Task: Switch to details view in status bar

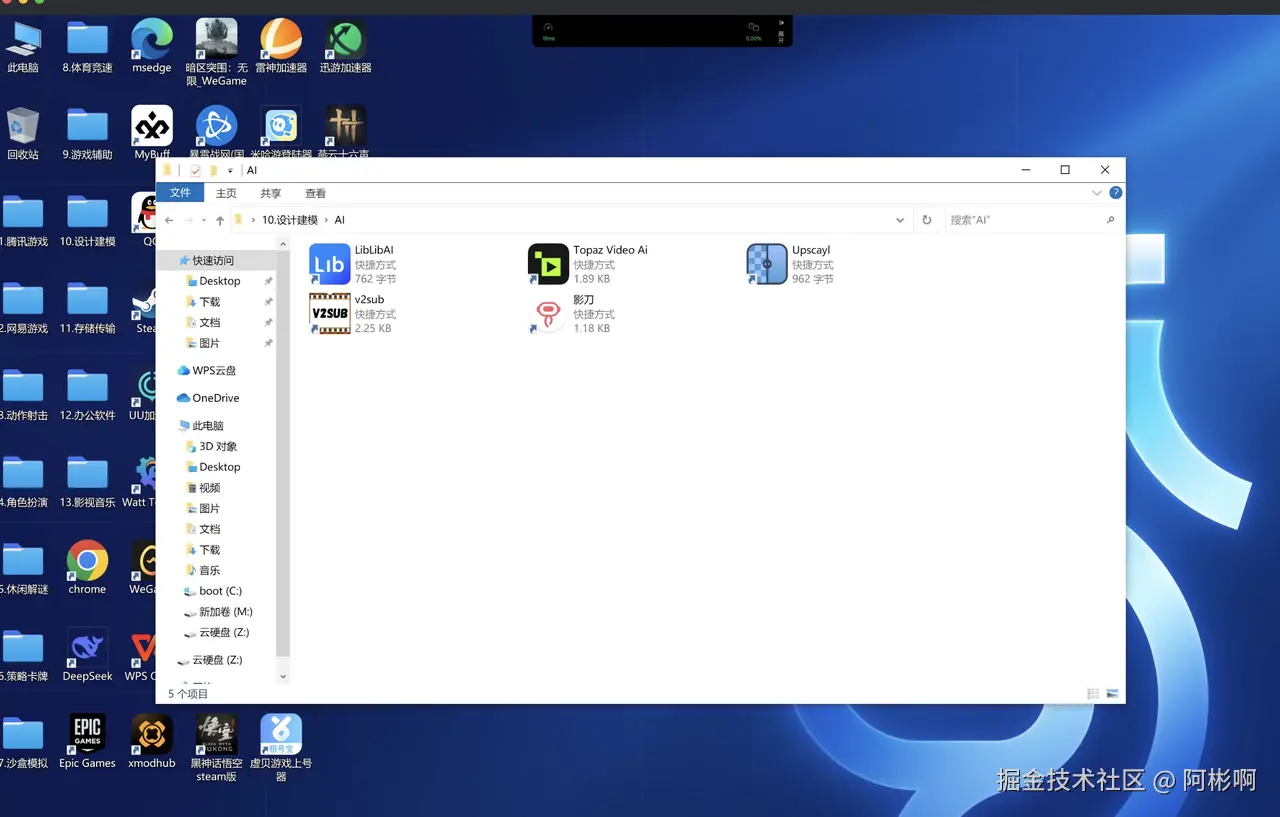Action: (1093, 694)
